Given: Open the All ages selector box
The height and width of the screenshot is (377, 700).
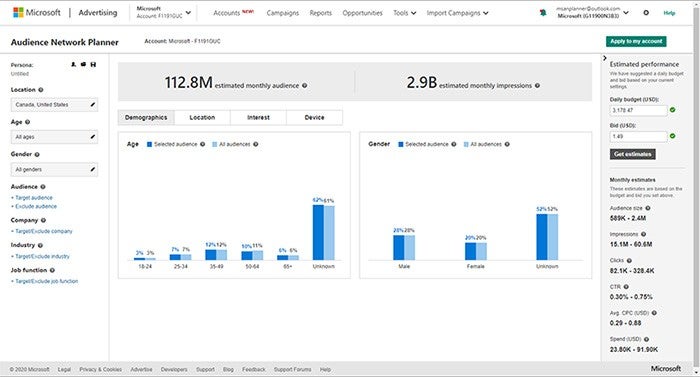Looking at the screenshot, I should [54, 137].
